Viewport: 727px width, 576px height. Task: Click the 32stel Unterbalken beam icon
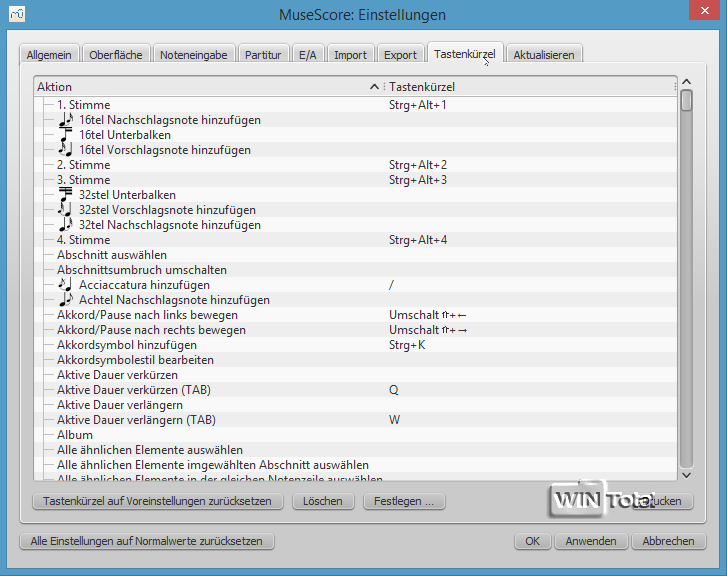point(66,195)
